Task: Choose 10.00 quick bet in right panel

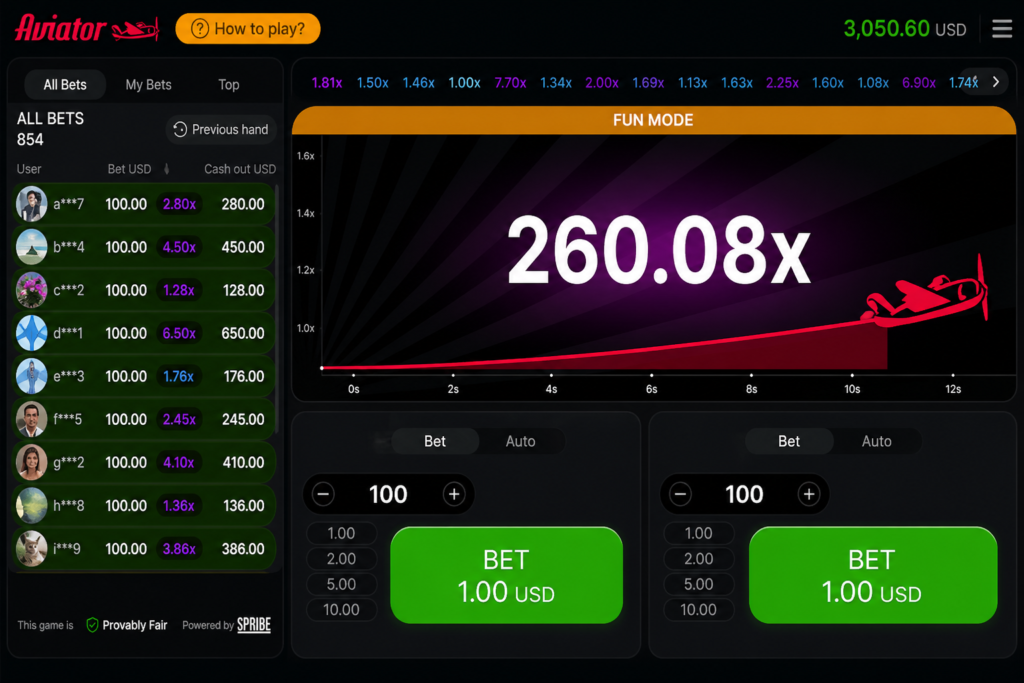Action: coord(699,610)
